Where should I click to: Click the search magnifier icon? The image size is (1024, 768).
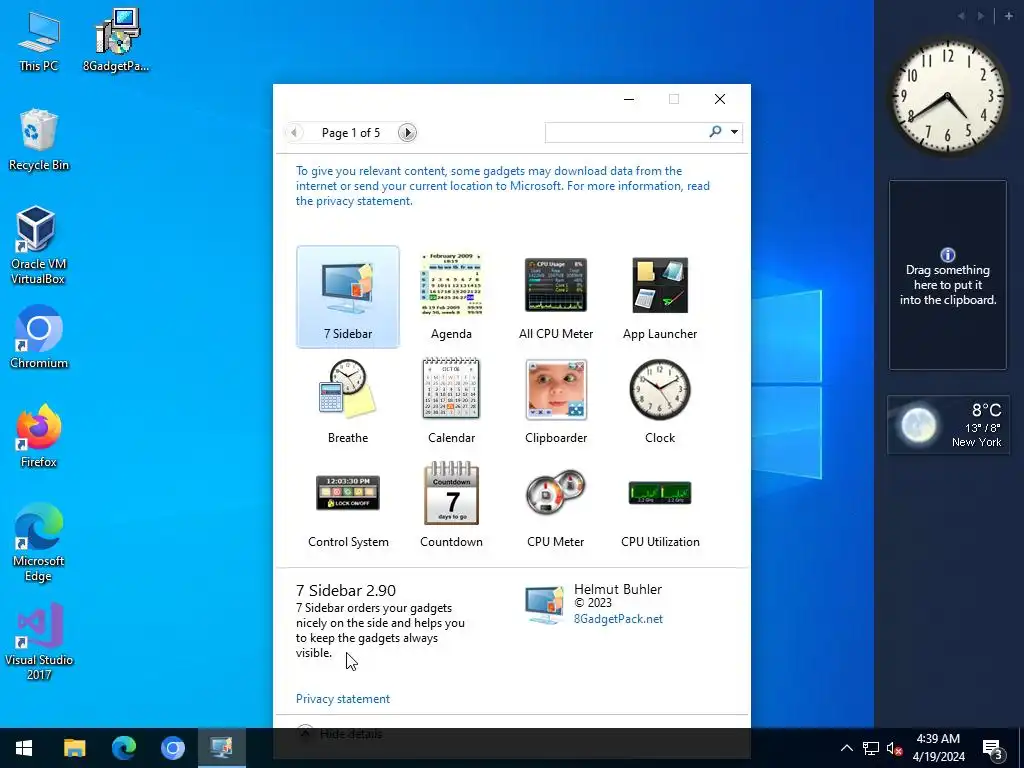[715, 132]
